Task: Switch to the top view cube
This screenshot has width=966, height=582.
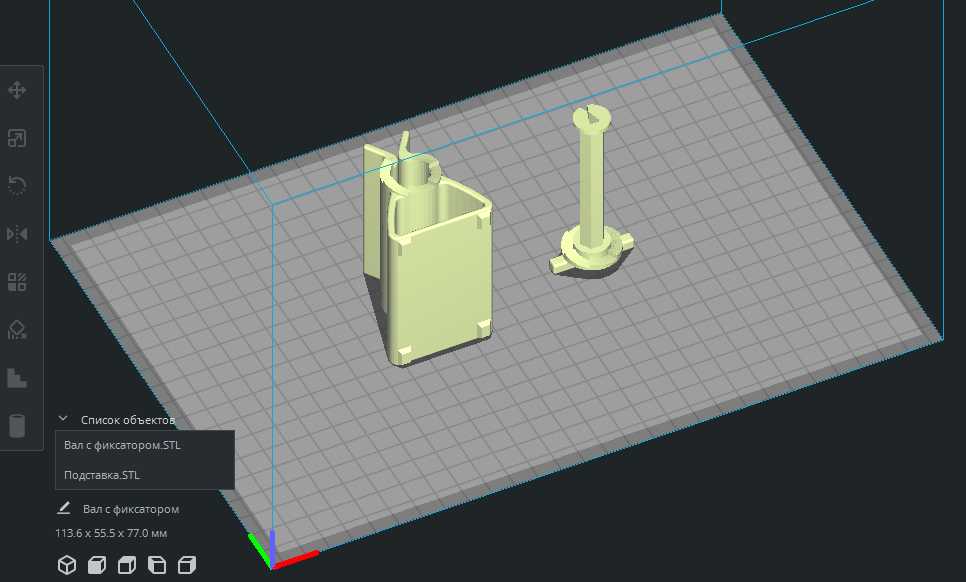Action: click(x=127, y=565)
